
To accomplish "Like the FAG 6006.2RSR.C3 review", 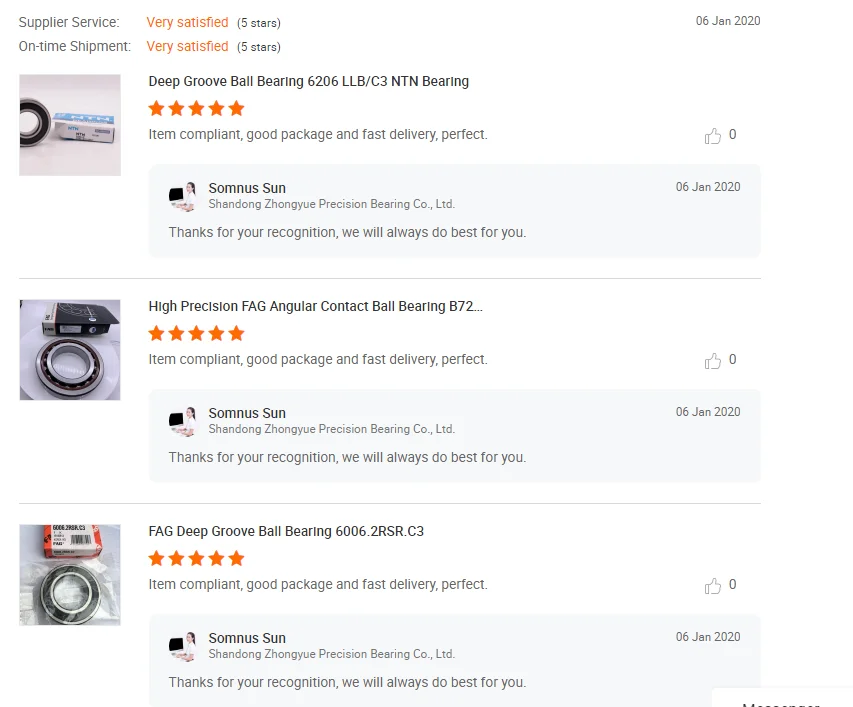I will tap(713, 586).
